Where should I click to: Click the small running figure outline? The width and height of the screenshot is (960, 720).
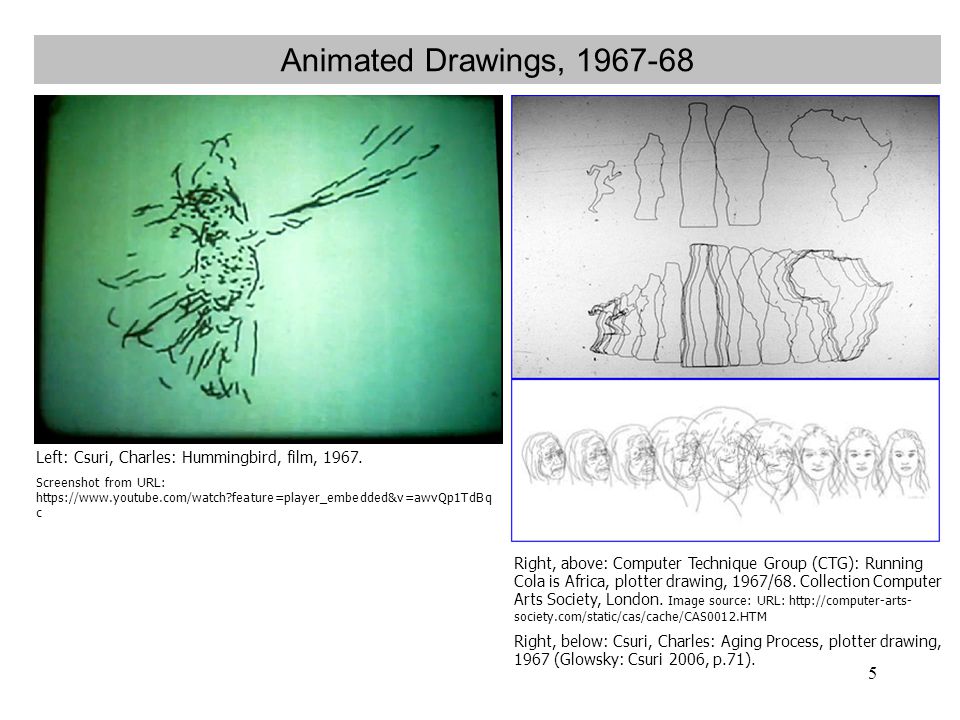pos(603,186)
